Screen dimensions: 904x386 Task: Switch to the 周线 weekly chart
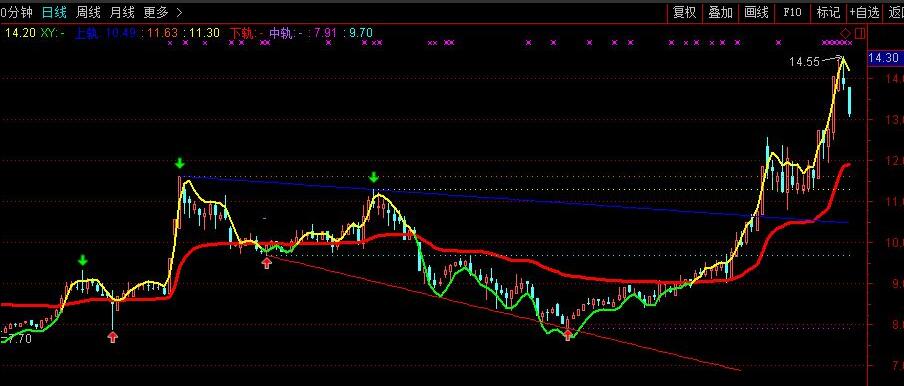(88, 12)
